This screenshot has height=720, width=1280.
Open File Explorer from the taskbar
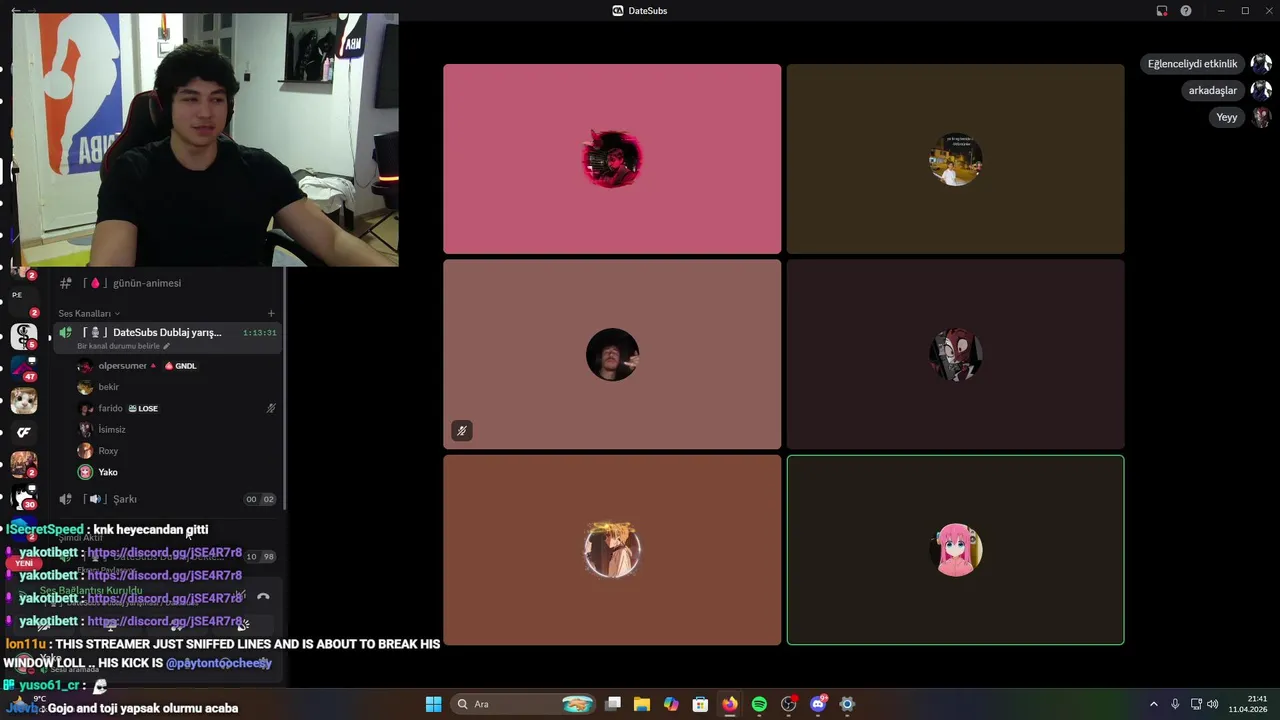tap(642, 704)
